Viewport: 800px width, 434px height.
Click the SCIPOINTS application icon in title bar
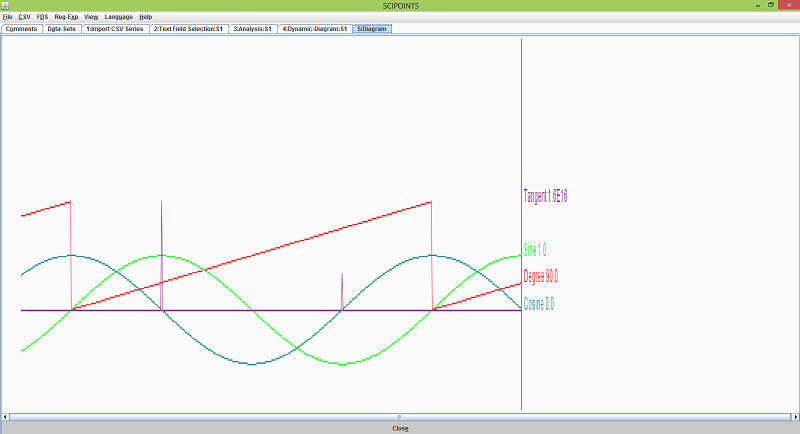tap(5, 6)
